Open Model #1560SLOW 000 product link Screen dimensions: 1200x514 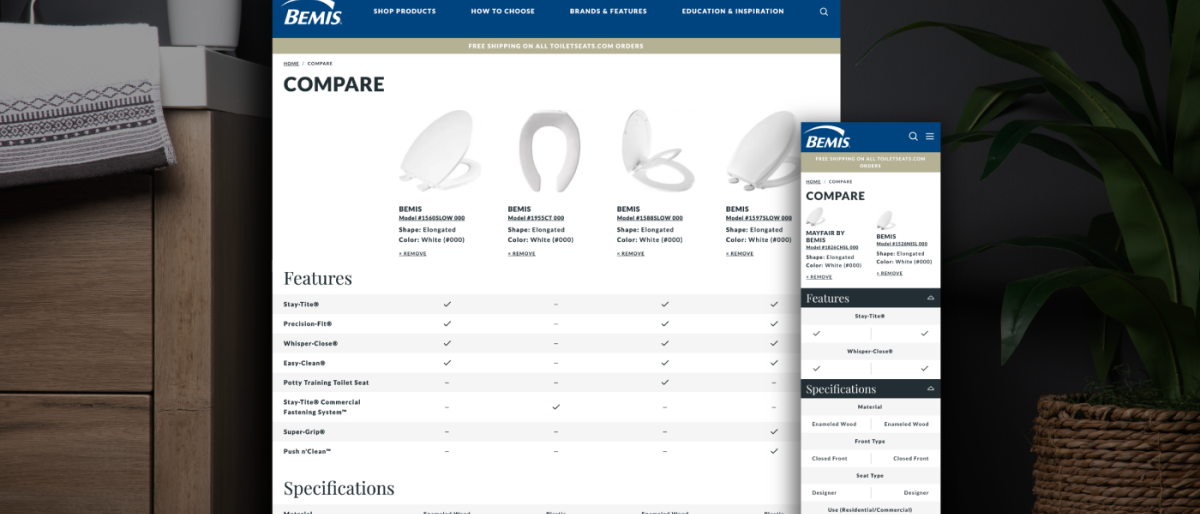tap(431, 218)
